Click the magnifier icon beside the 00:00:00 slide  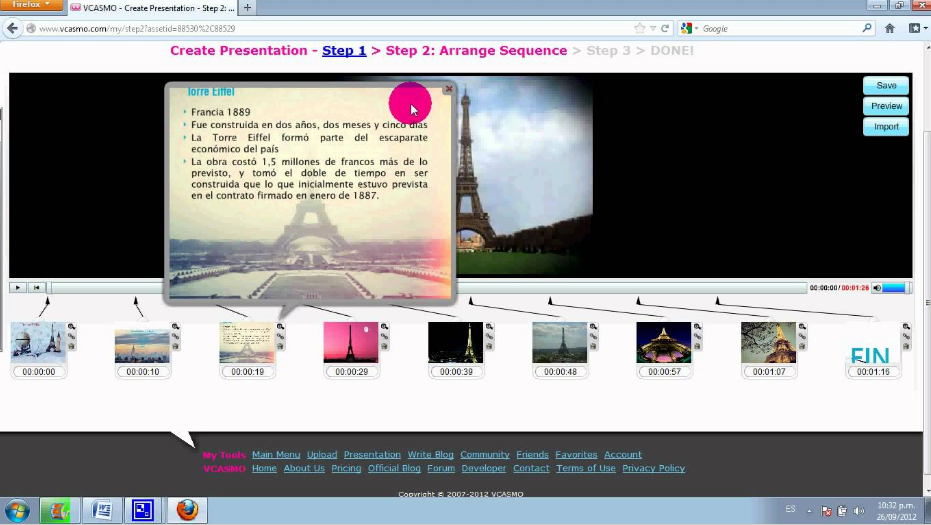coord(72,327)
